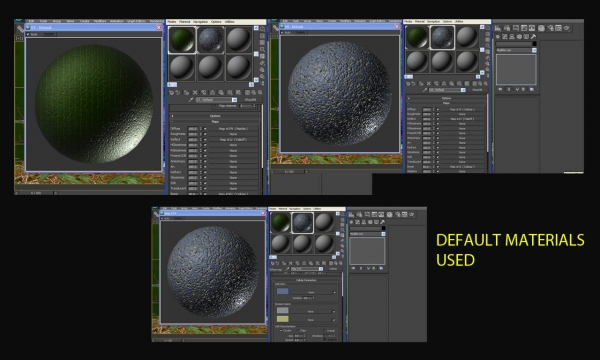Pick material with eyedropper beside Cellular type button

(287, 269)
